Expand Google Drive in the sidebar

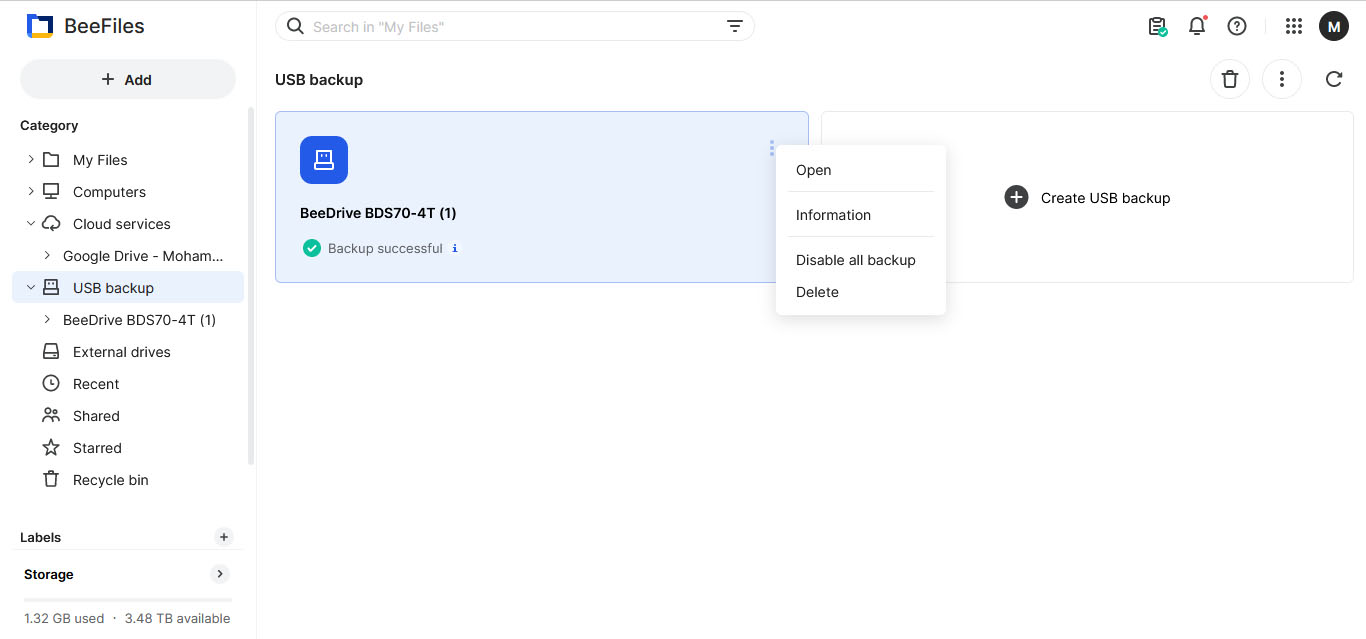(47, 256)
